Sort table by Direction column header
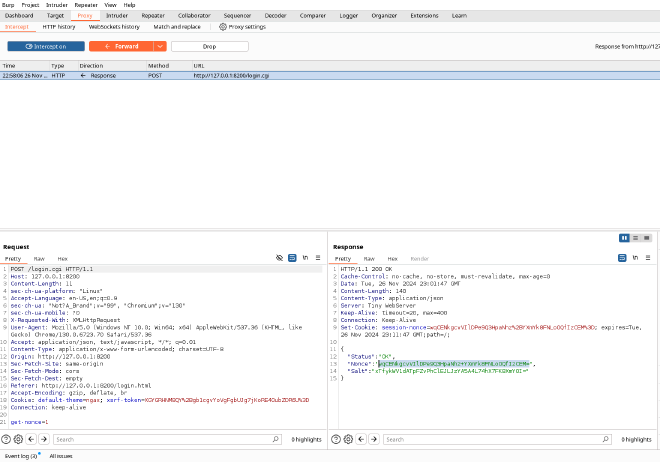The height and width of the screenshot is (462, 660). (x=112, y=66)
